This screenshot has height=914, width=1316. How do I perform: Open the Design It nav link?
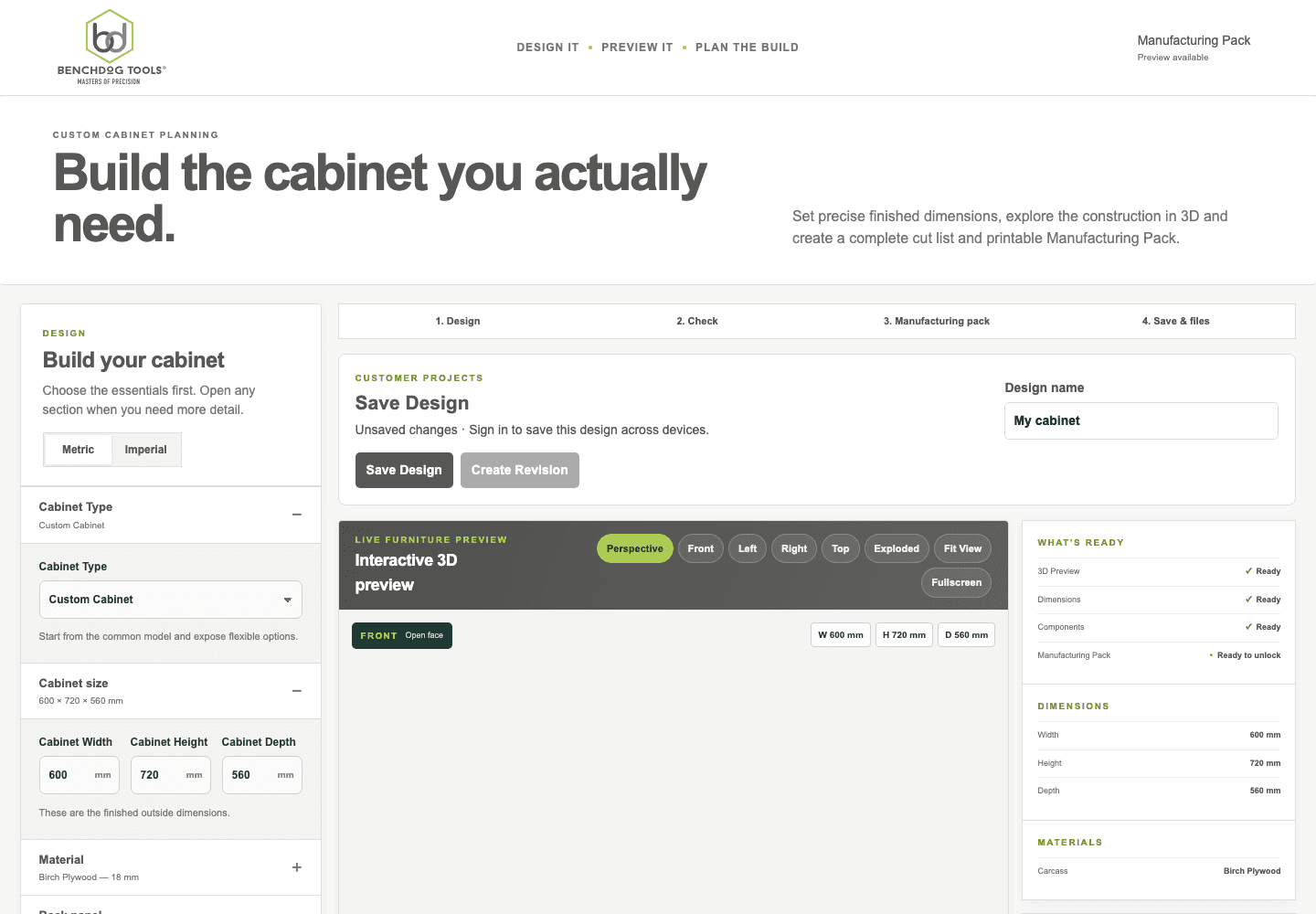pos(548,48)
